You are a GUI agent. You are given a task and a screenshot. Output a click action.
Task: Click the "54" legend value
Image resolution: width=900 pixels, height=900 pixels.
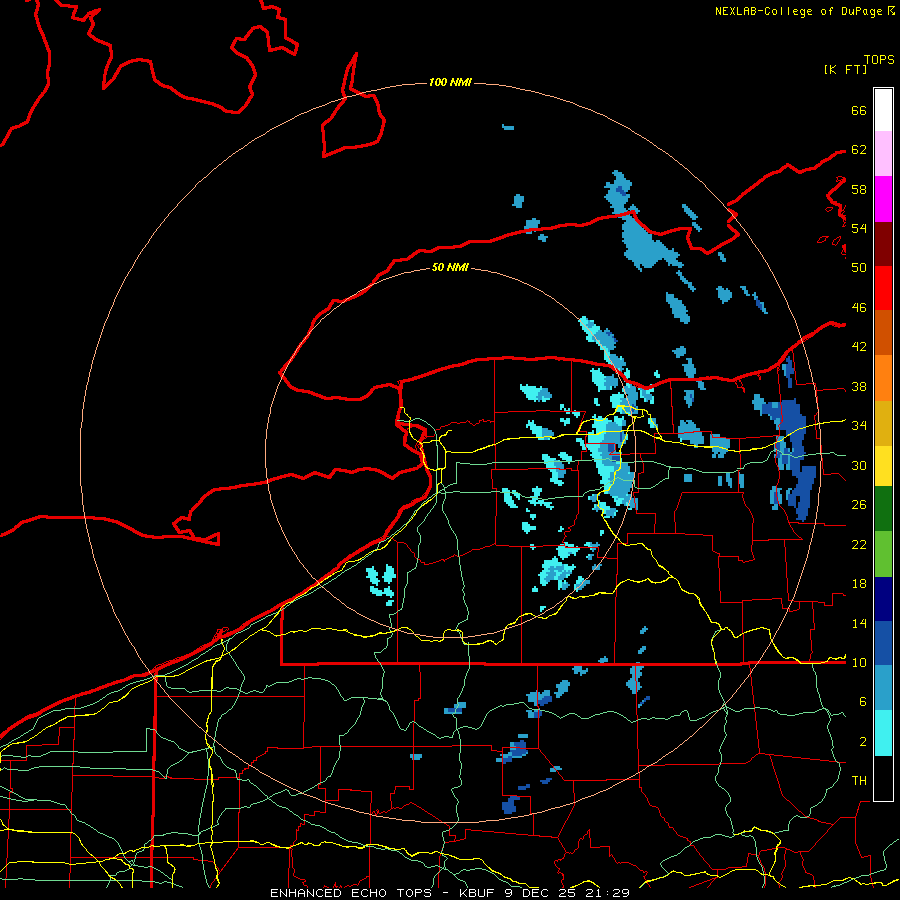pos(859,228)
